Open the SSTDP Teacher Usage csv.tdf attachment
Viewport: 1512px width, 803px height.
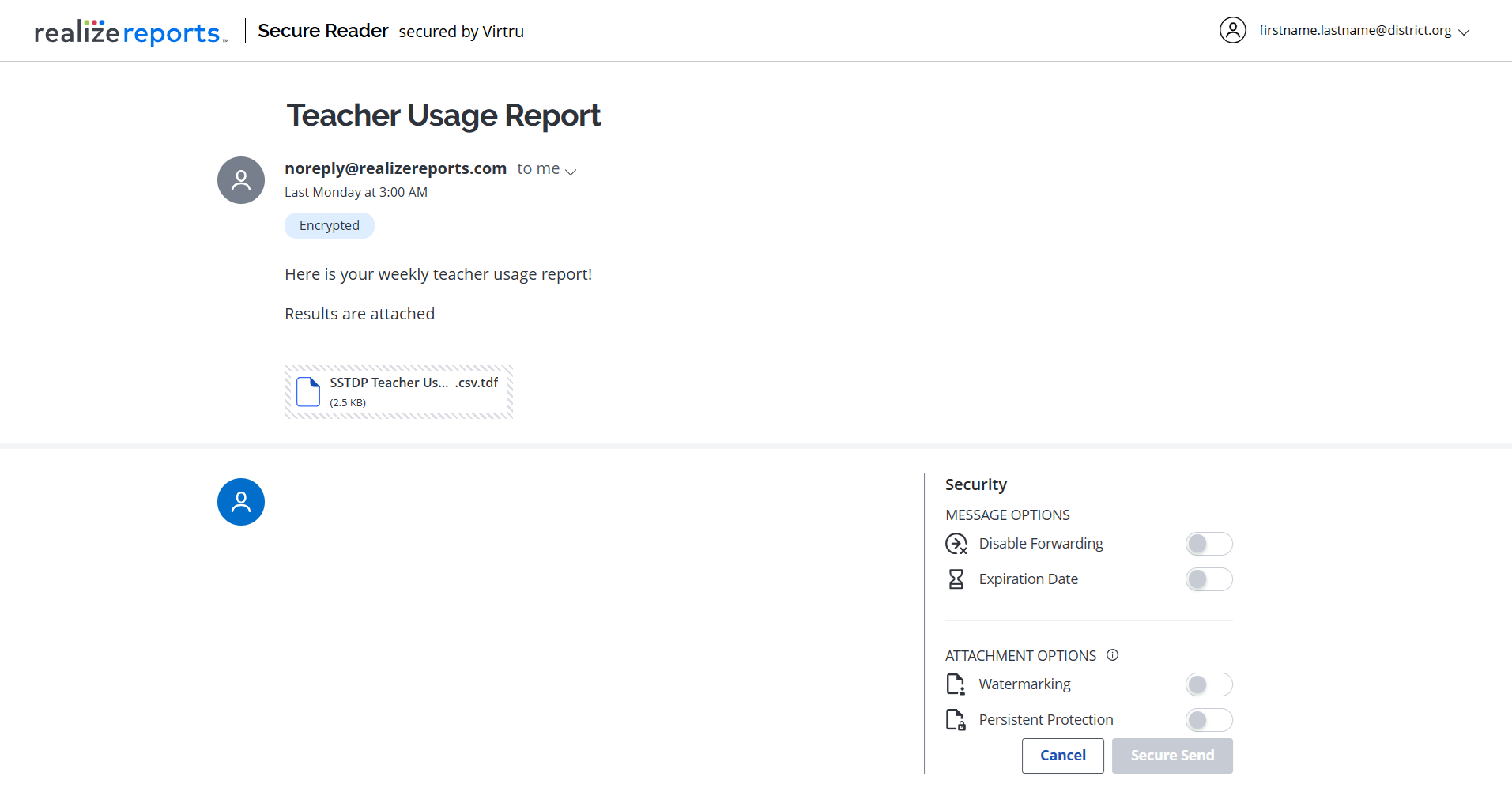[399, 392]
